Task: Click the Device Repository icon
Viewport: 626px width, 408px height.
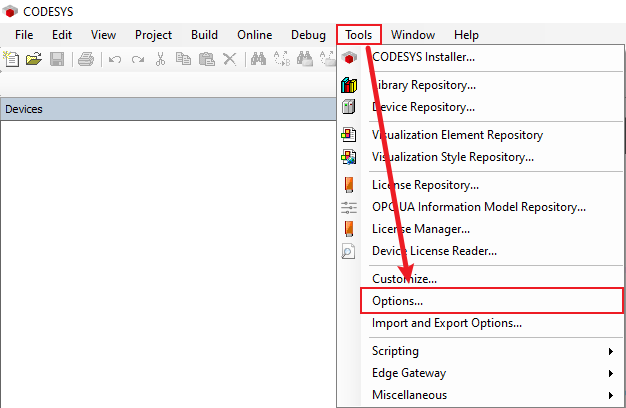Action: pyautogui.click(x=349, y=107)
